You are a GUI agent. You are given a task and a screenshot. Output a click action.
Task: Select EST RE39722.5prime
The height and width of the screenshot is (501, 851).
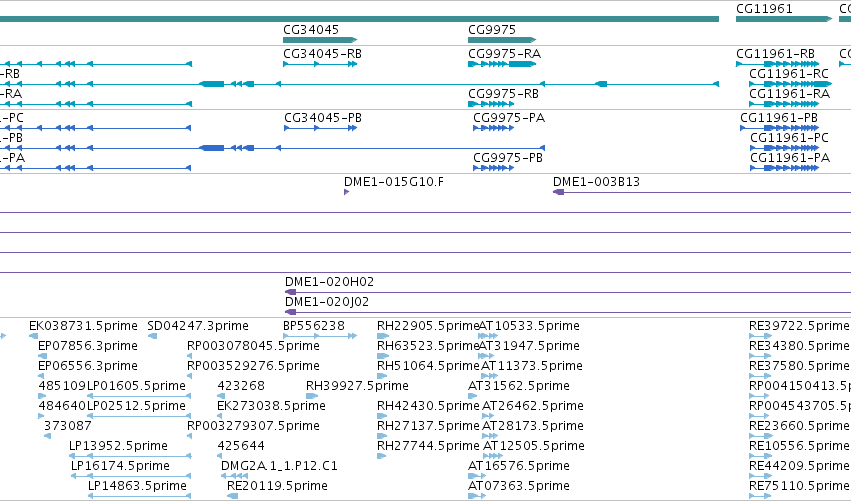[799, 326]
